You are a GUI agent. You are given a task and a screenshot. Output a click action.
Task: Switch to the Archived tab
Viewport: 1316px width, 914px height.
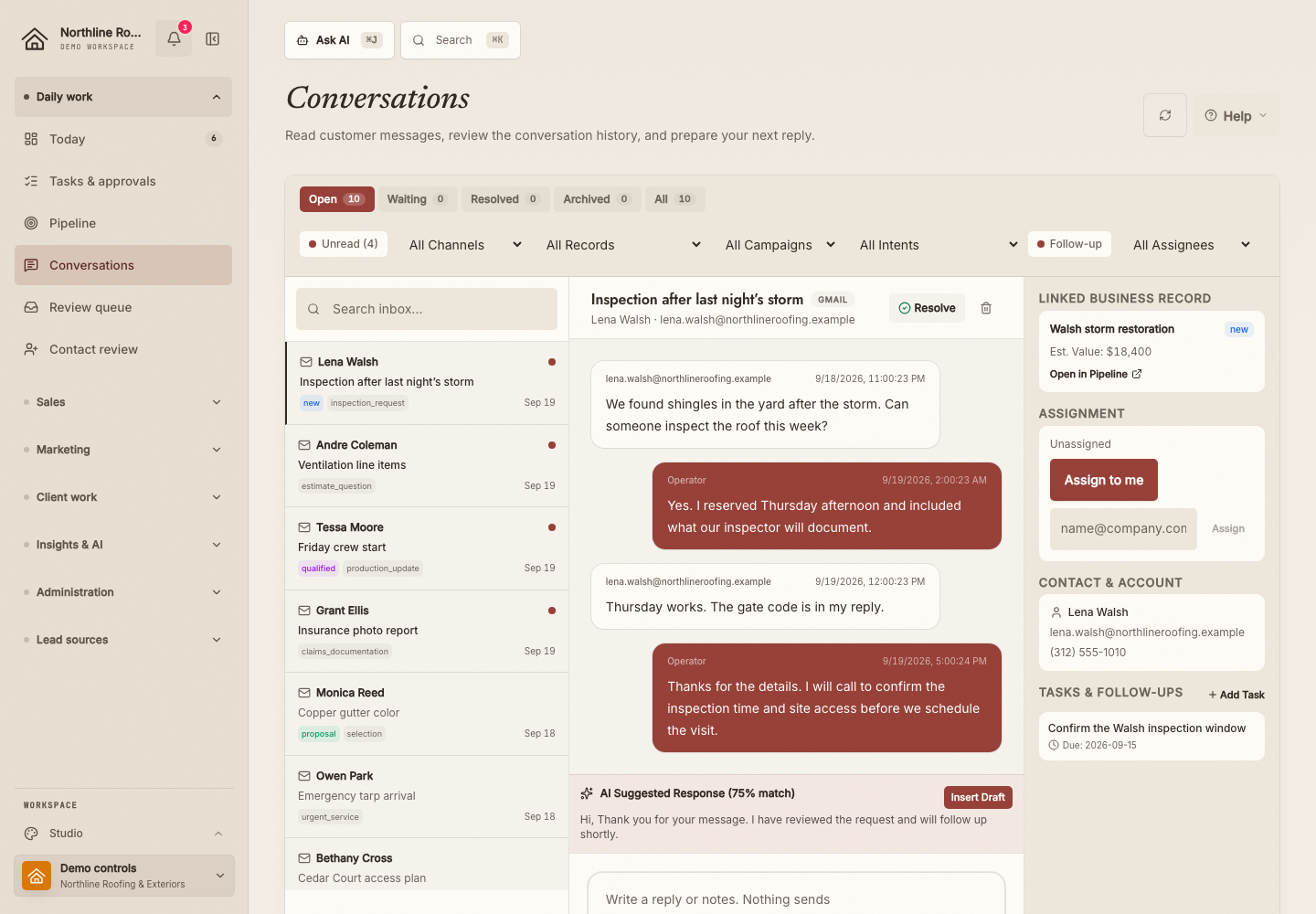point(598,199)
